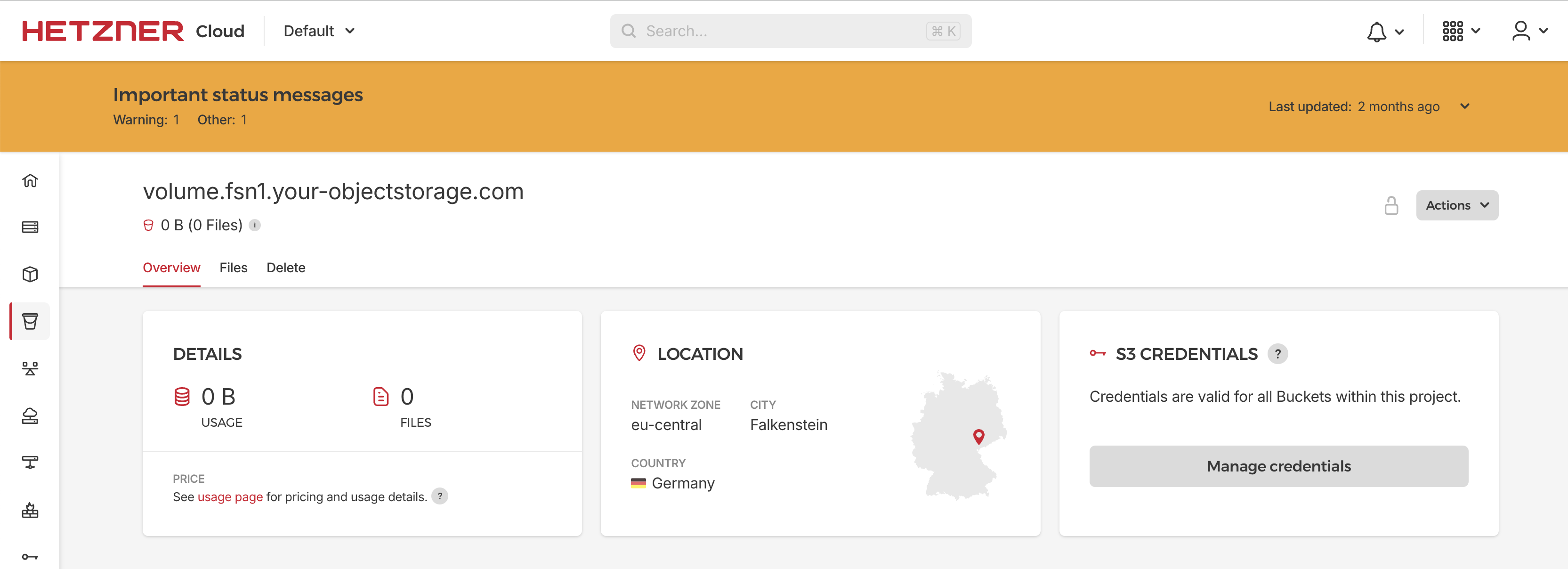This screenshot has height=569, width=1568.
Task: Toggle the bucket protection lock icon
Action: (x=1391, y=205)
